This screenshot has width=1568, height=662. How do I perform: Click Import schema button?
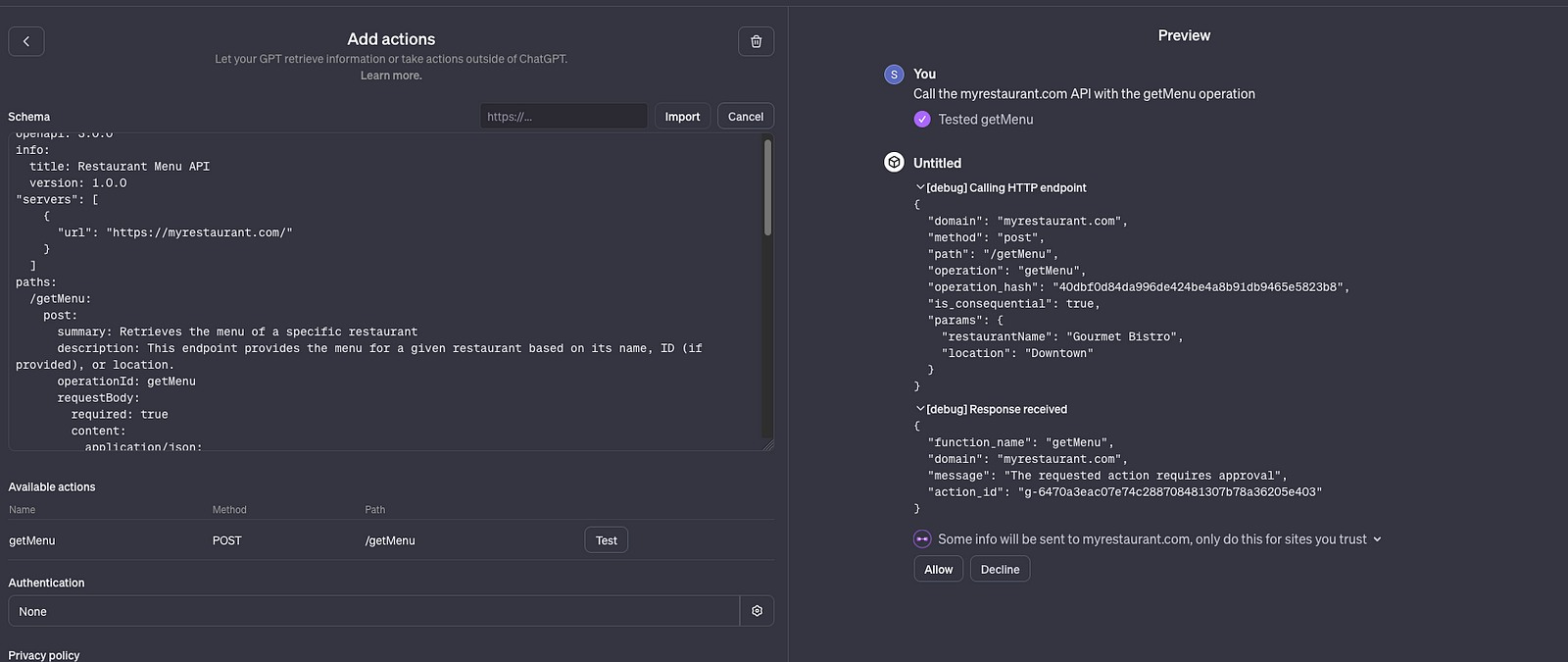point(682,117)
